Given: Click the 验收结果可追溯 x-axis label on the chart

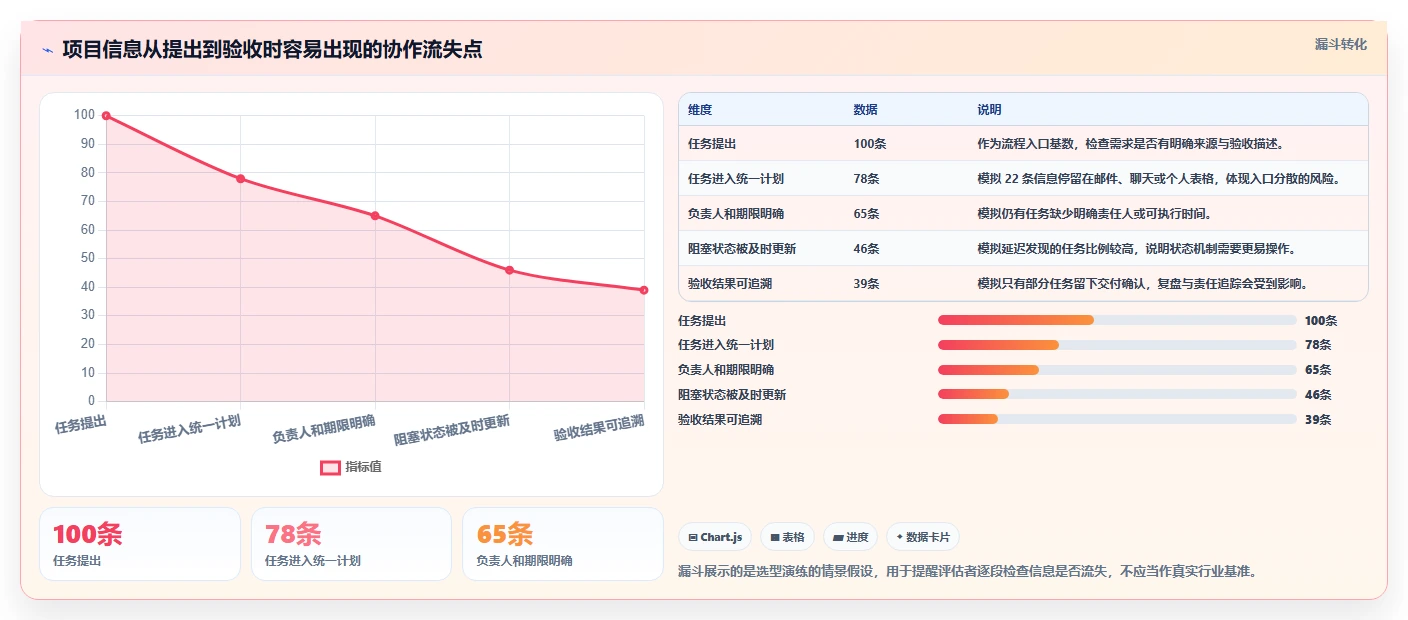Looking at the screenshot, I should pyautogui.click(x=599, y=427).
